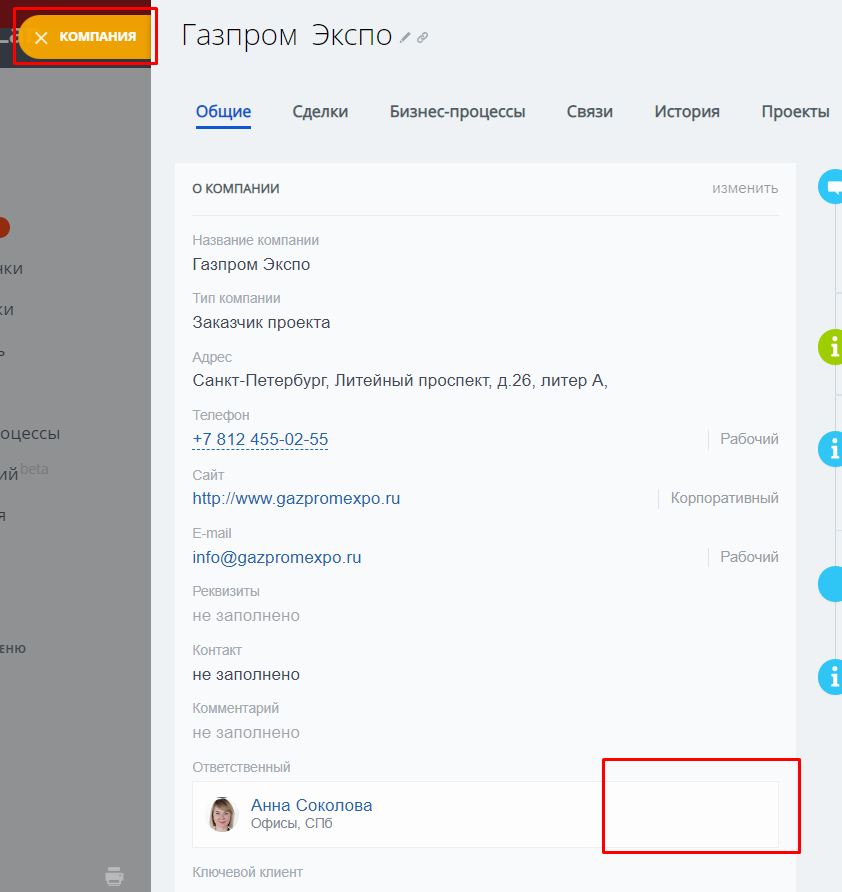Viewport: 842px width, 892px height.
Task: Open Анна Соколова profile link
Action: pyautogui.click(x=311, y=805)
